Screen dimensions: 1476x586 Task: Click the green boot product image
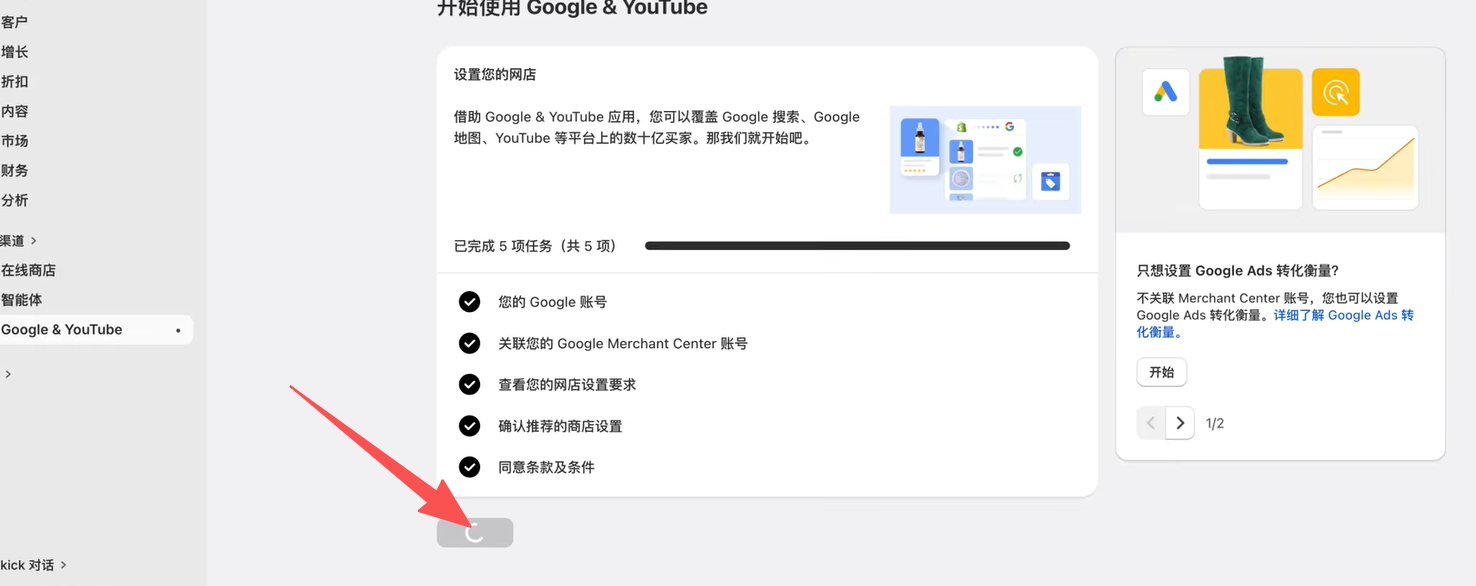[1251, 104]
